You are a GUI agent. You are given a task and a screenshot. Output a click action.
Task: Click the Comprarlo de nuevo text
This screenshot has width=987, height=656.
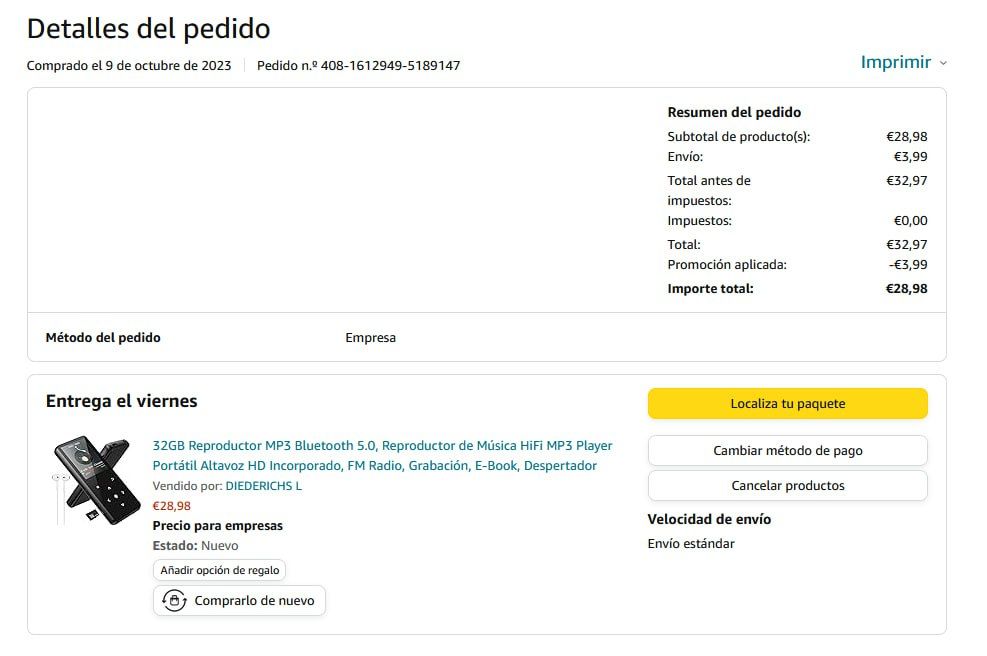click(254, 601)
